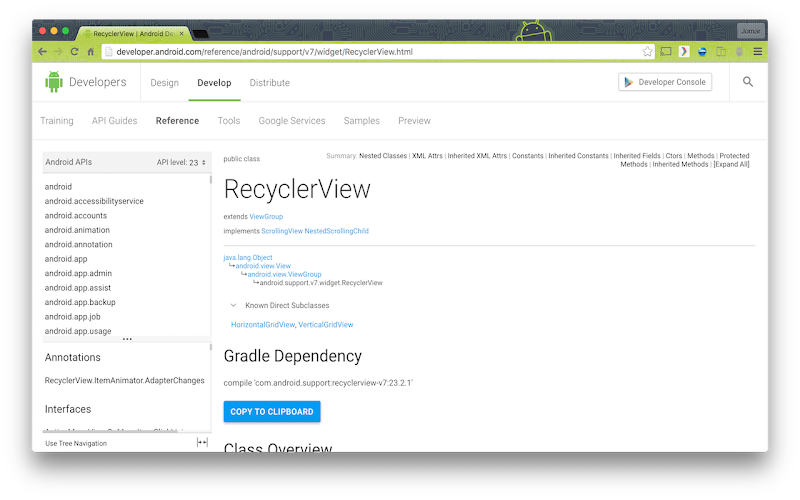The width and height of the screenshot is (800, 500).
Task: Click the Copy to Clipboard button
Action: point(272,412)
